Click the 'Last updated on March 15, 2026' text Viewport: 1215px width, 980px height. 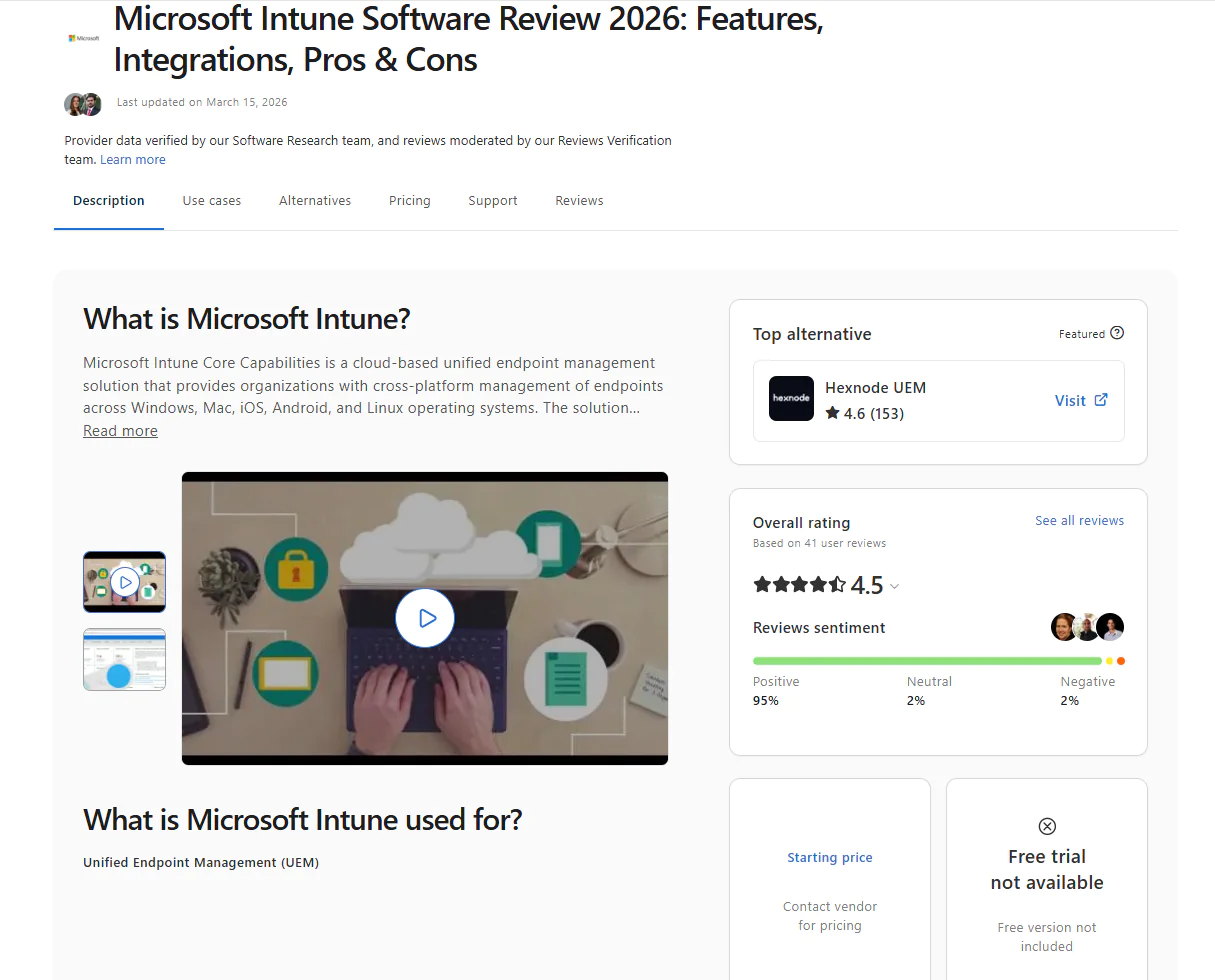202,102
